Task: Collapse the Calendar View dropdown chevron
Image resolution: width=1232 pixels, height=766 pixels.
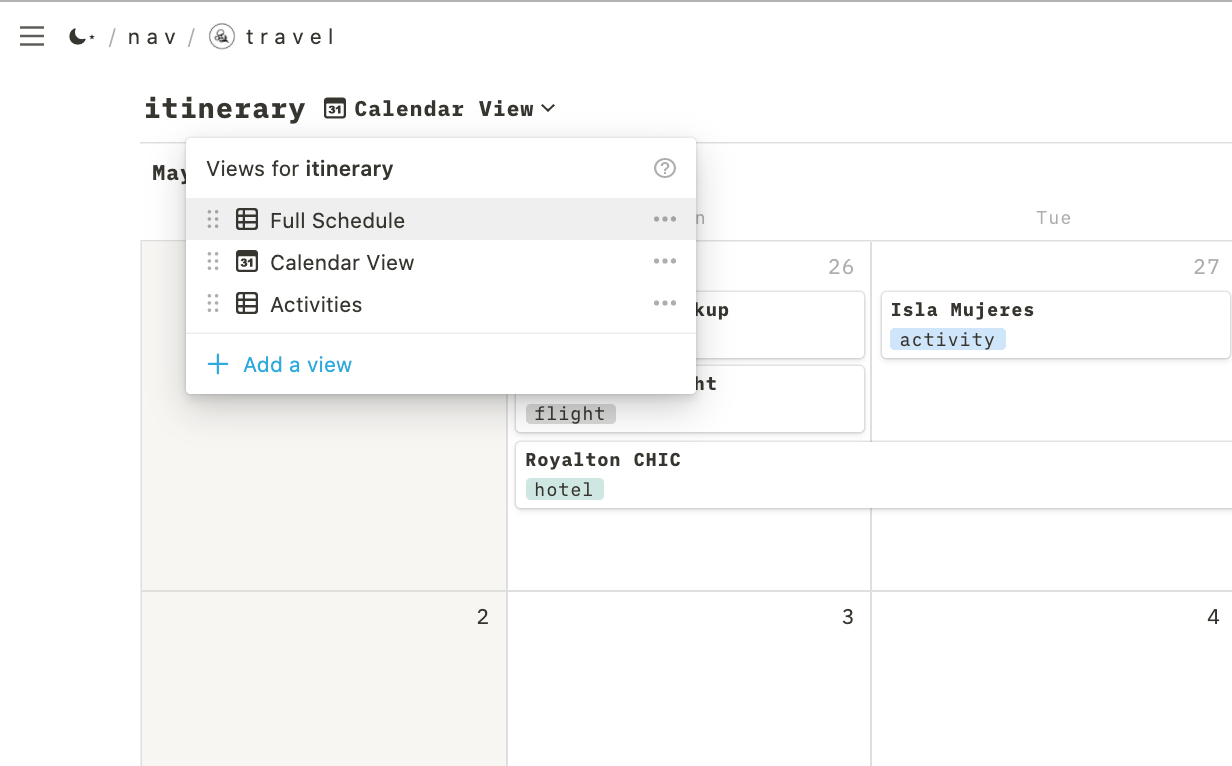Action: (548, 109)
